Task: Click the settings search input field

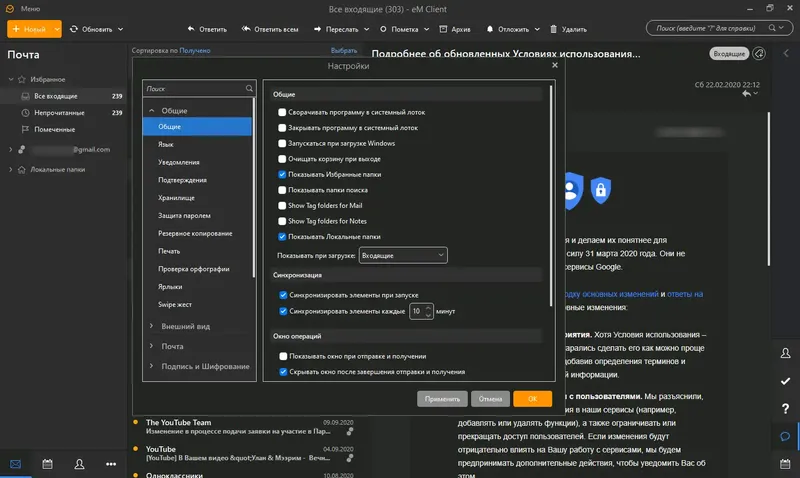Action: (x=190, y=89)
